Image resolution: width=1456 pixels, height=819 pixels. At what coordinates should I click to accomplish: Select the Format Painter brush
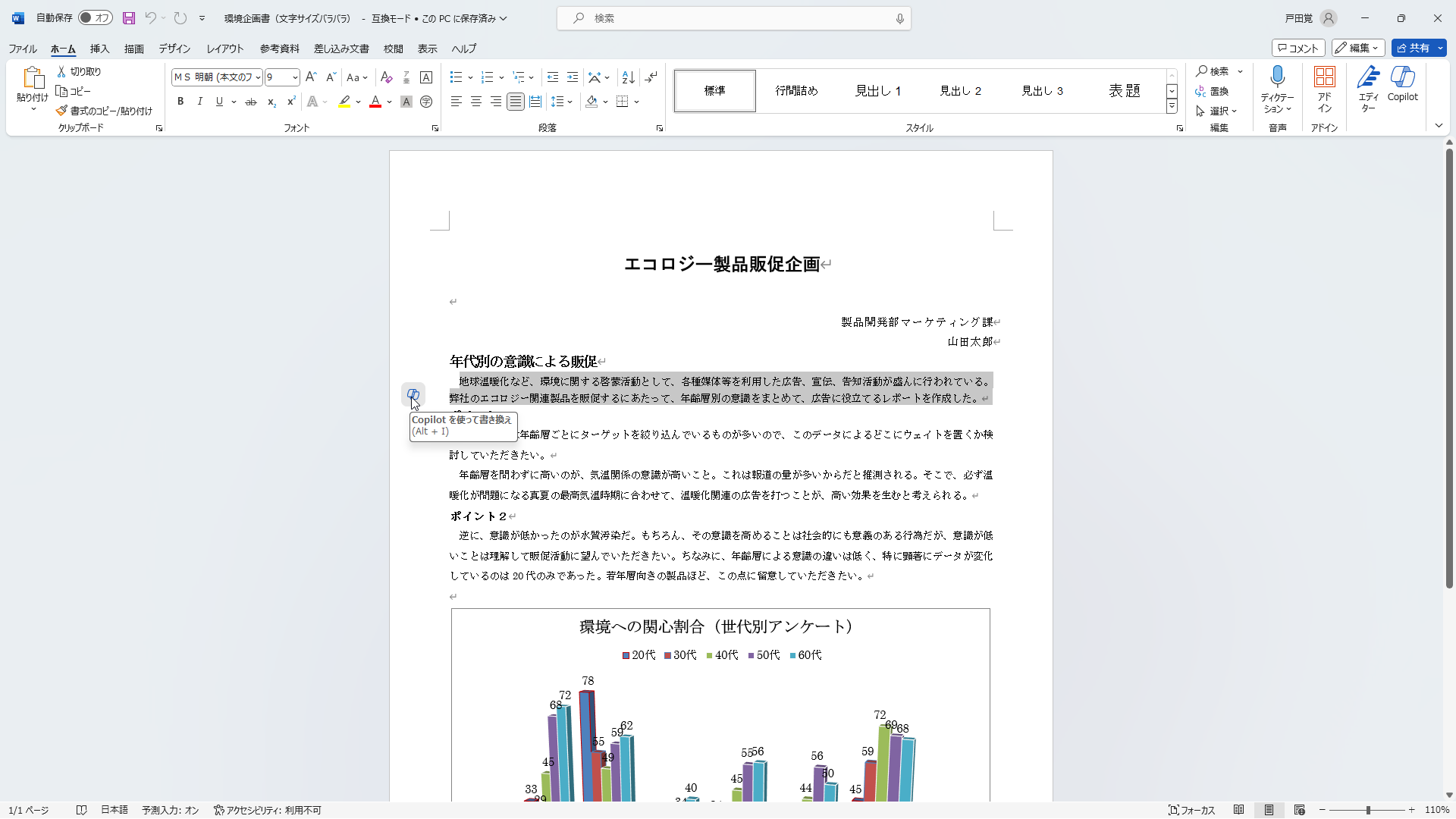pos(62,111)
